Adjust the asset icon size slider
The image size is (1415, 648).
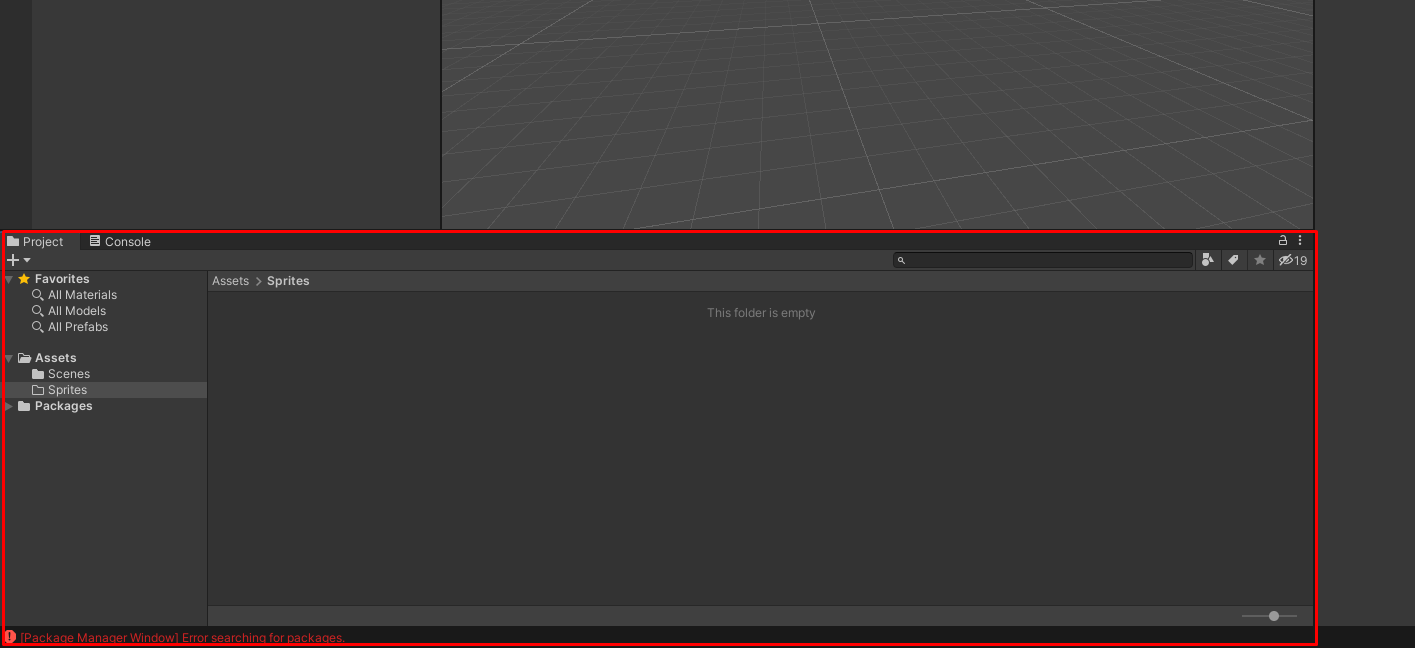coord(1273,616)
